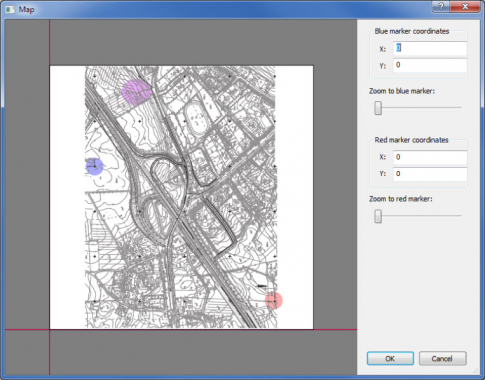The image size is (485, 380).
Task: Click the purple circle marker on the map
Action: pos(137,92)
